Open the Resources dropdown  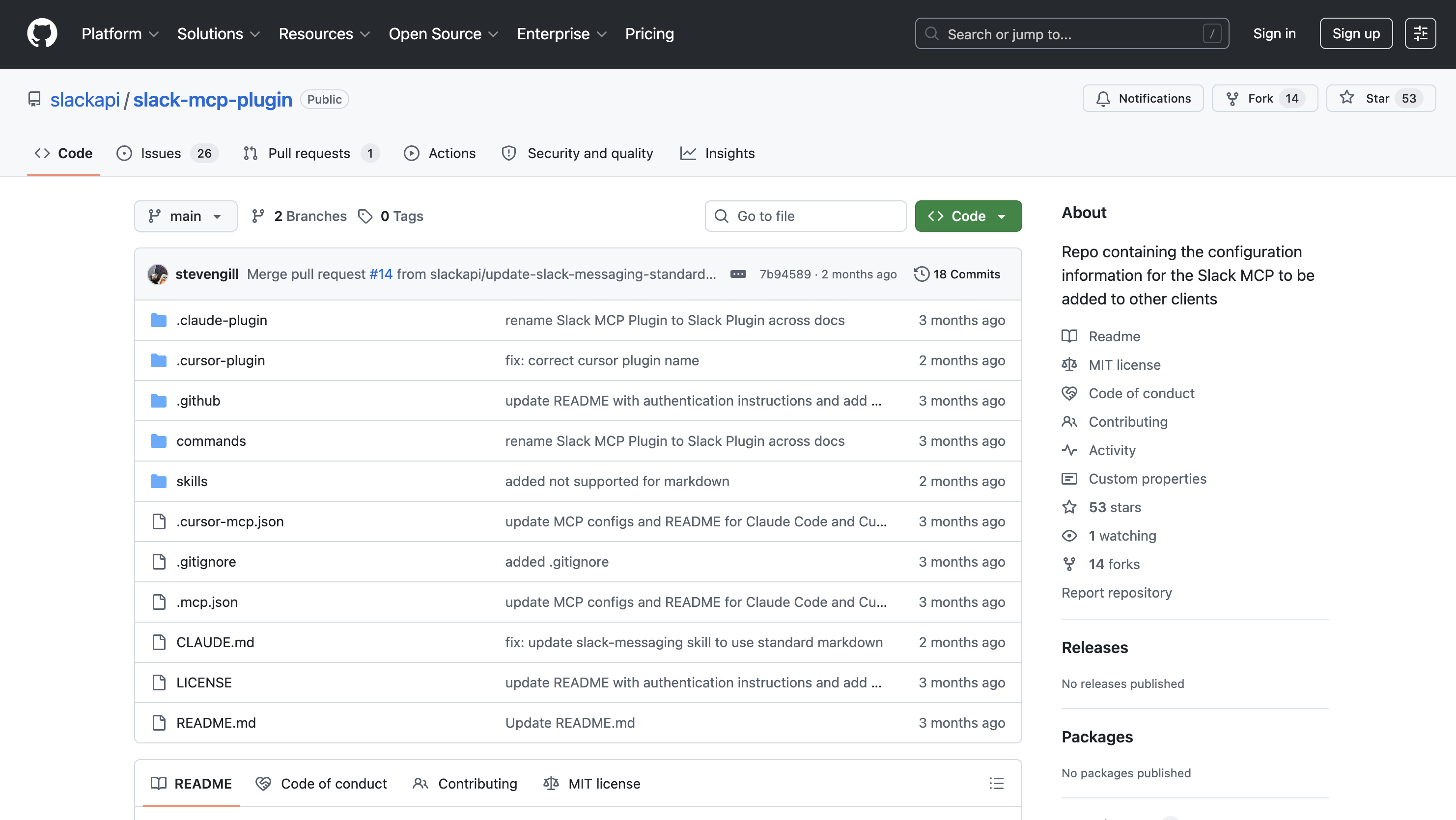tap(324, 34)
